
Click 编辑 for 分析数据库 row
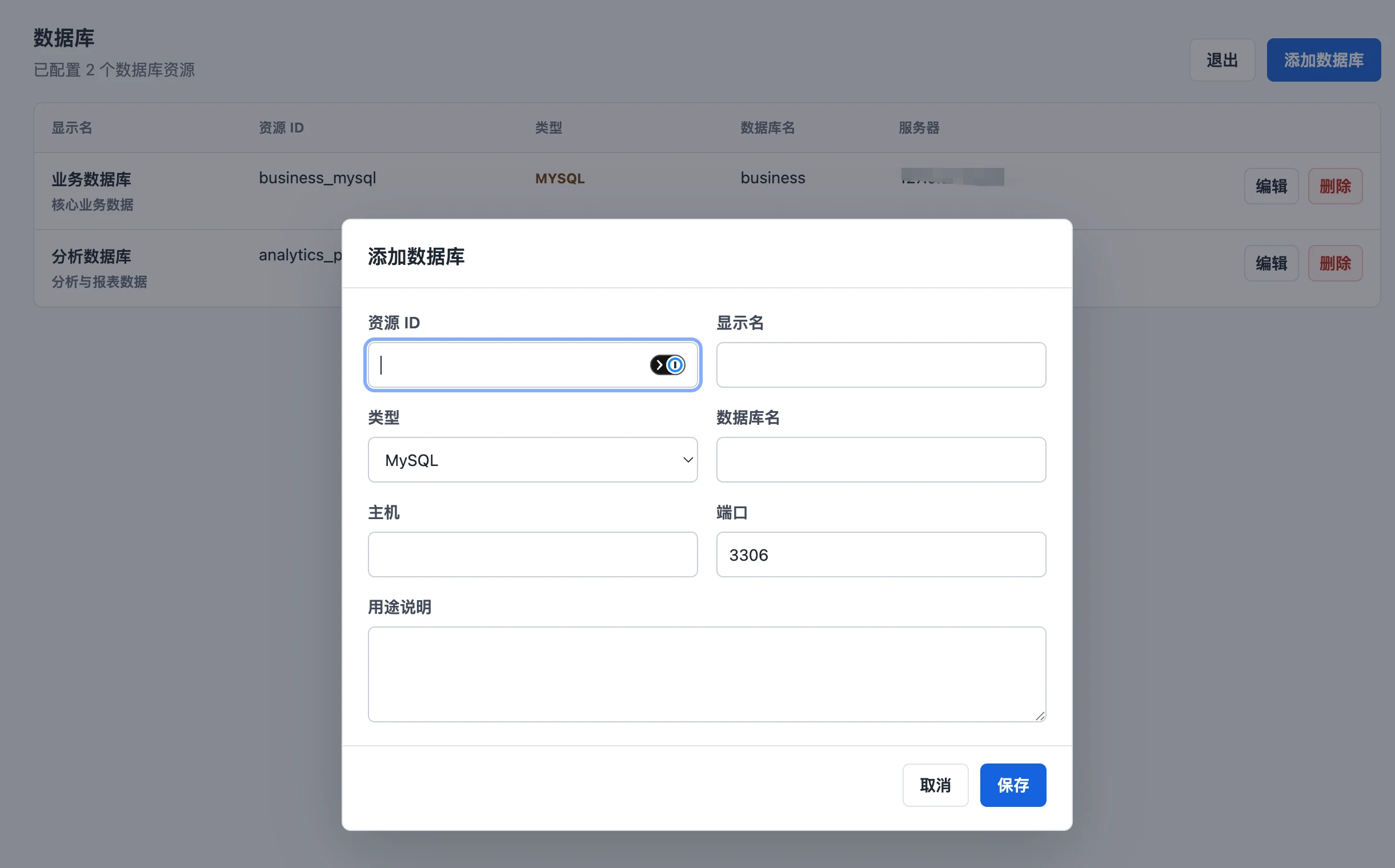pos(1271,263)
